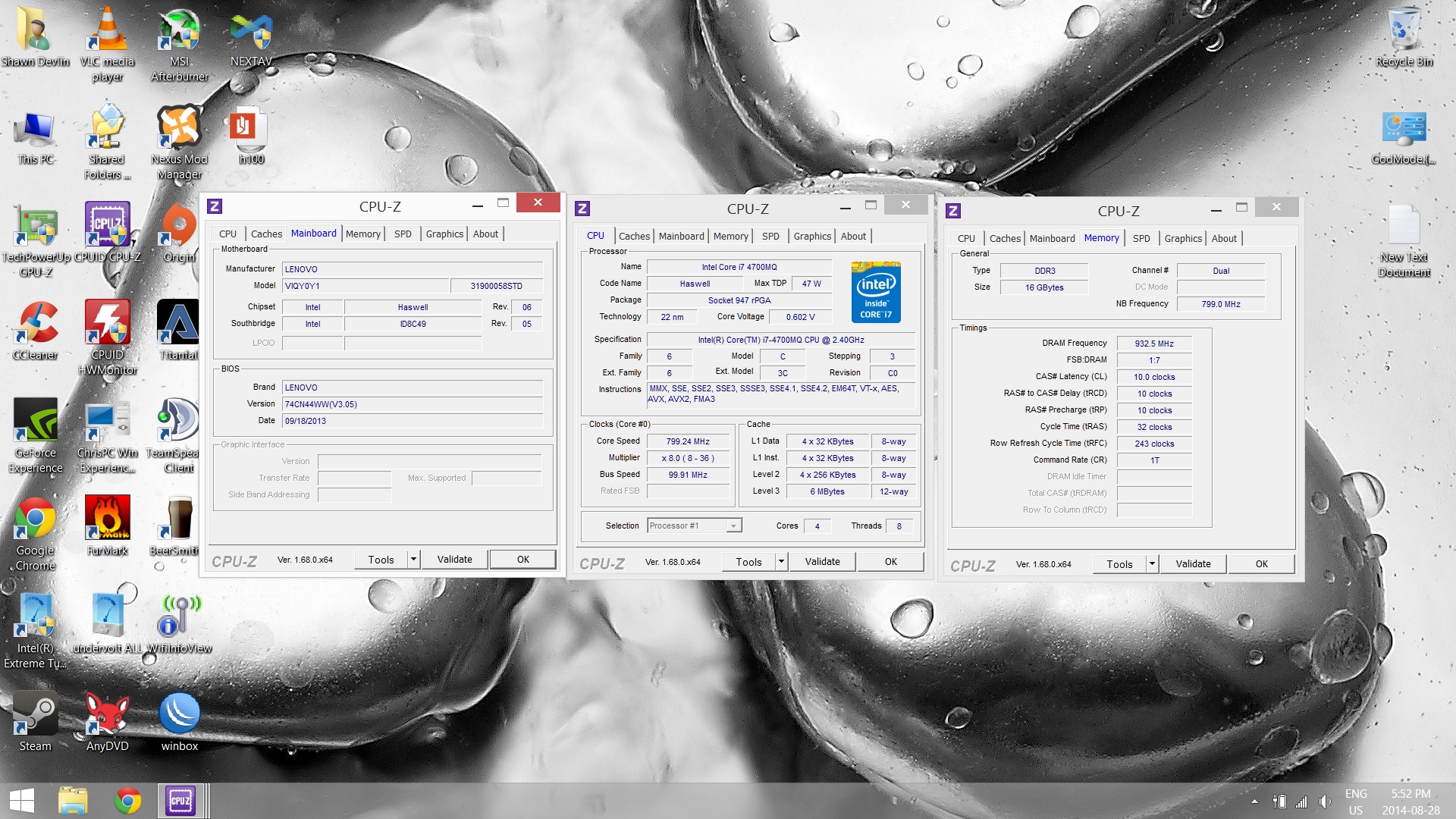This screenshot has width=1456, height=819.
Task: Click the DRAM Frequency value 932.5 MHz
Action: tap(1154, 344)
